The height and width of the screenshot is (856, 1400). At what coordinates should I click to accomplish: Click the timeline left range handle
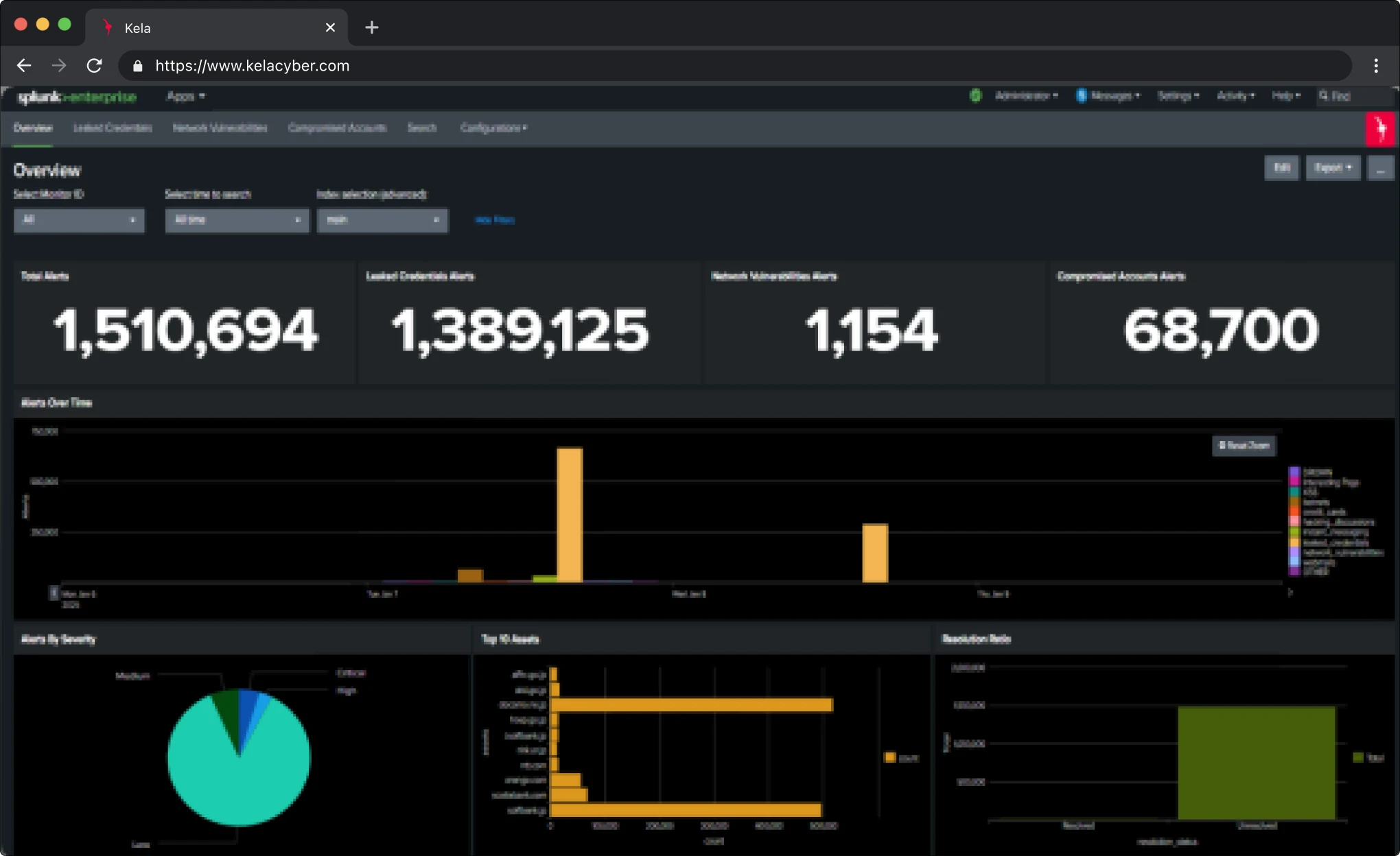pyautogui.click(x=54, y=593)
